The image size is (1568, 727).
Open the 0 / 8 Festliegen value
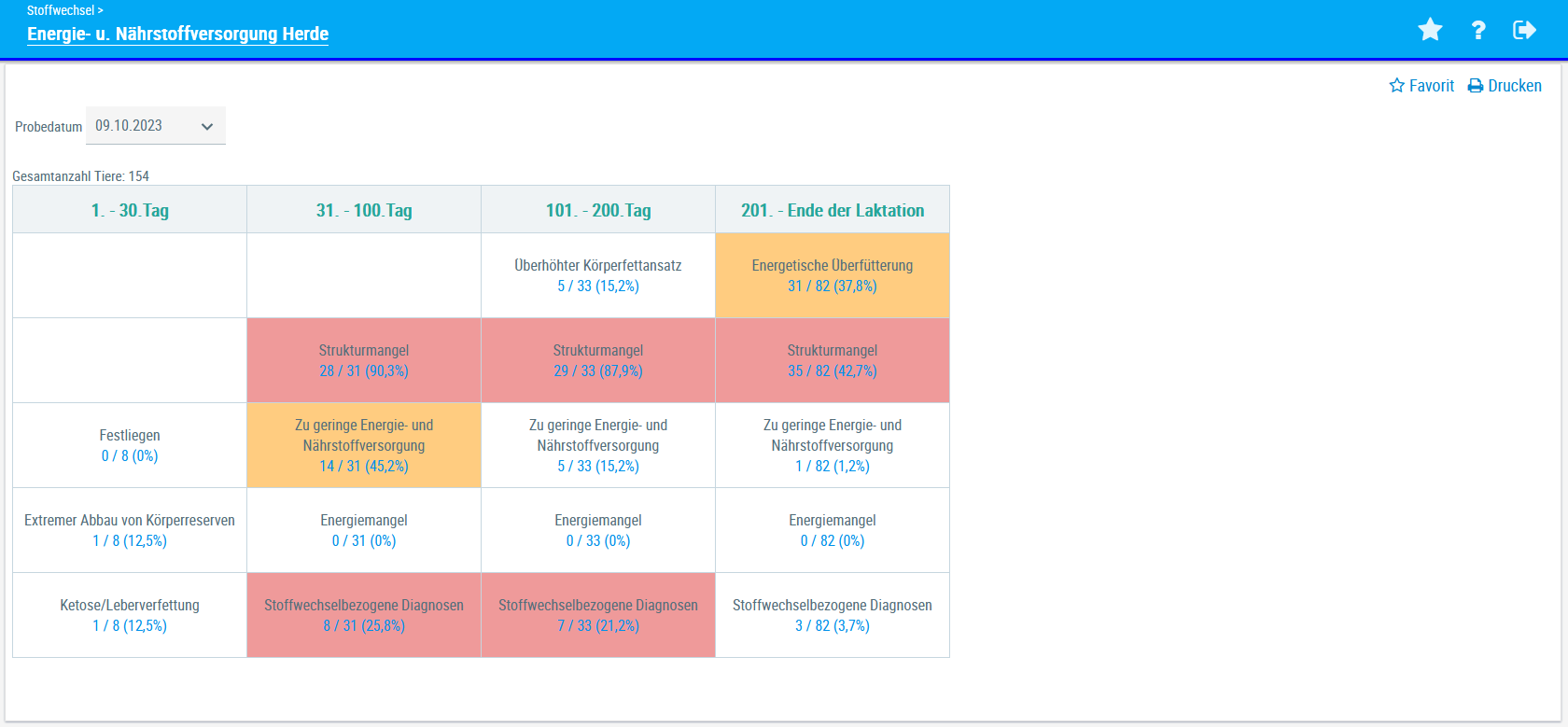[130, 456]
